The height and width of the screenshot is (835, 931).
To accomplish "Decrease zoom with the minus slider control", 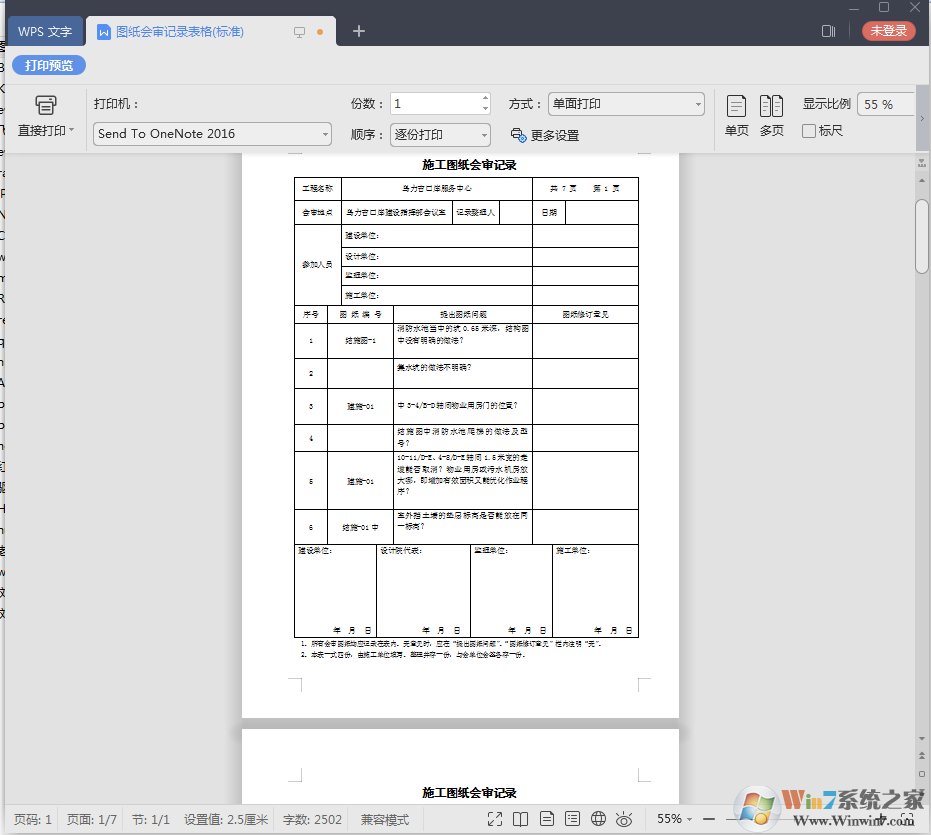I will pos(712,818).
